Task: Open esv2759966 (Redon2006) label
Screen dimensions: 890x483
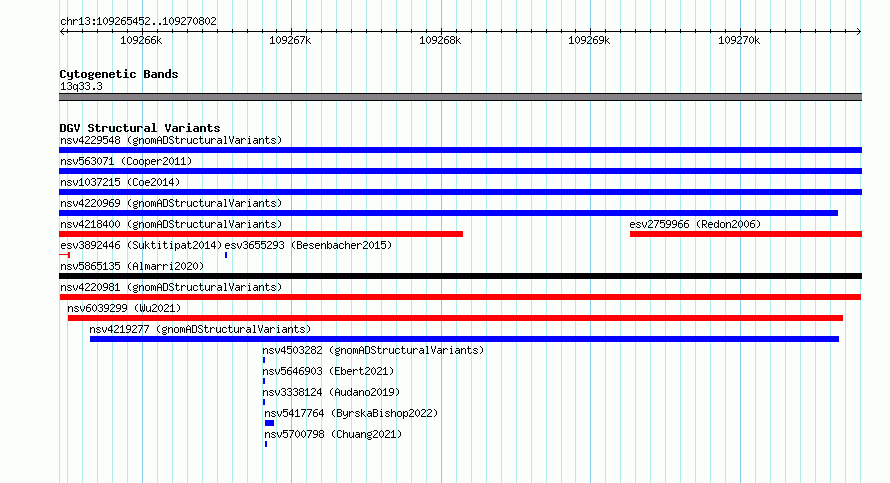Action: 695,224
